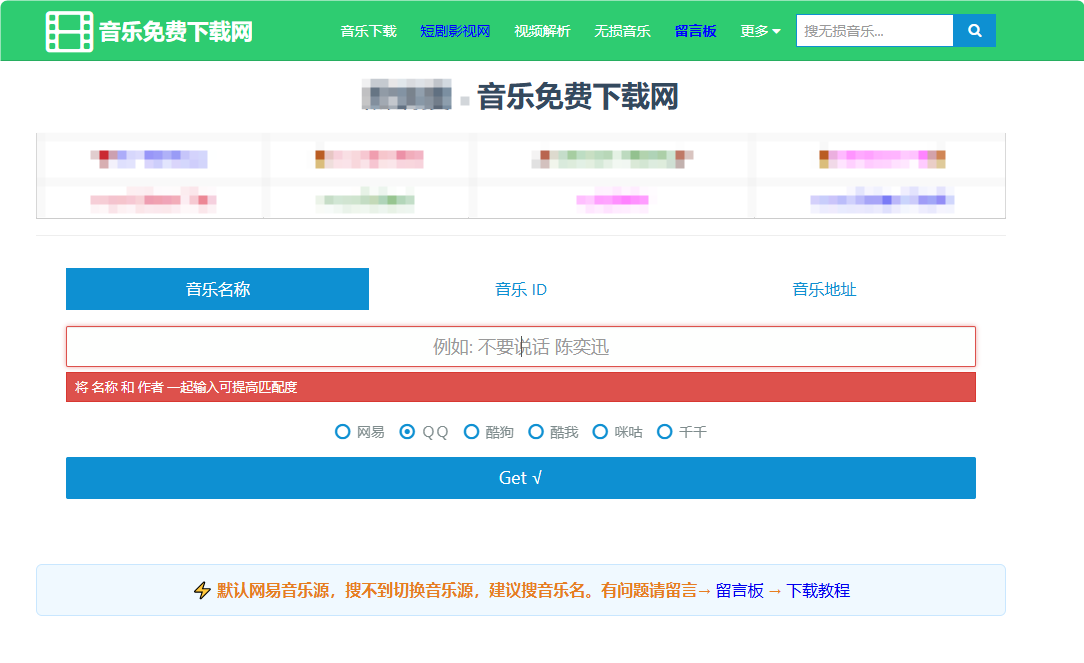Switch to the 音乐地址 tab
The width and height of the screenshot is (1084, 663).
[x=824, y=289]
